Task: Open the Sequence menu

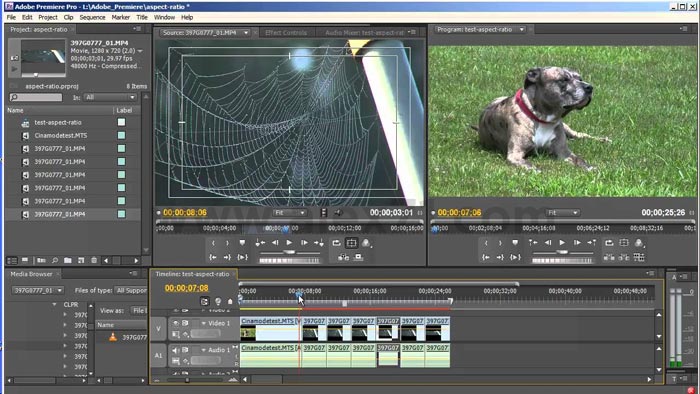Action: tap(92, 17)
